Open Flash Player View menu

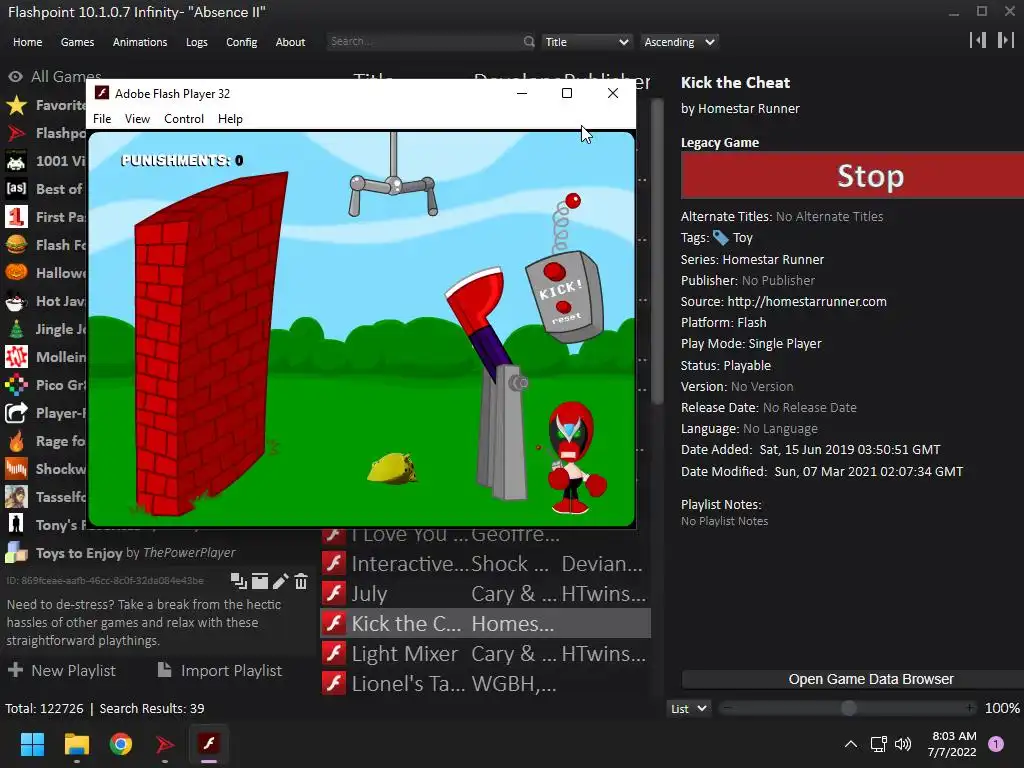pos(137,119)
